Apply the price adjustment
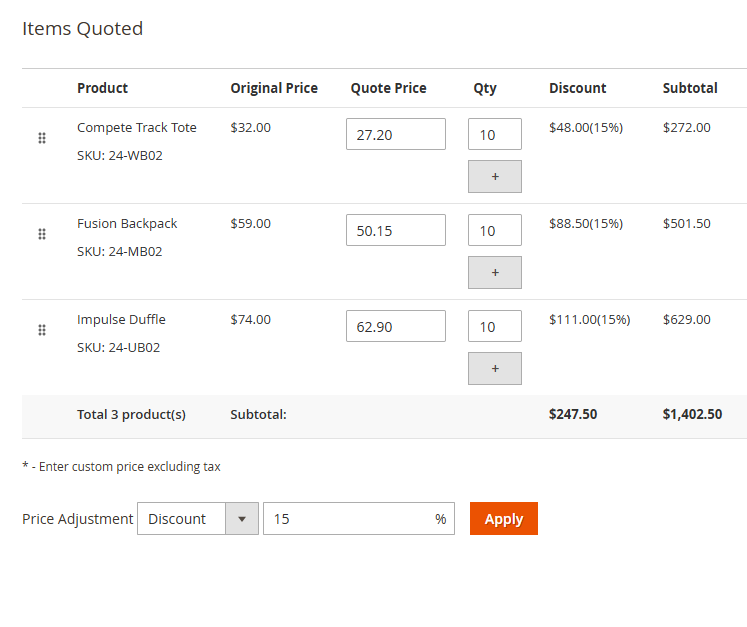Image resolution: width=747 pixels, height=627 pixels. point(504,518)
